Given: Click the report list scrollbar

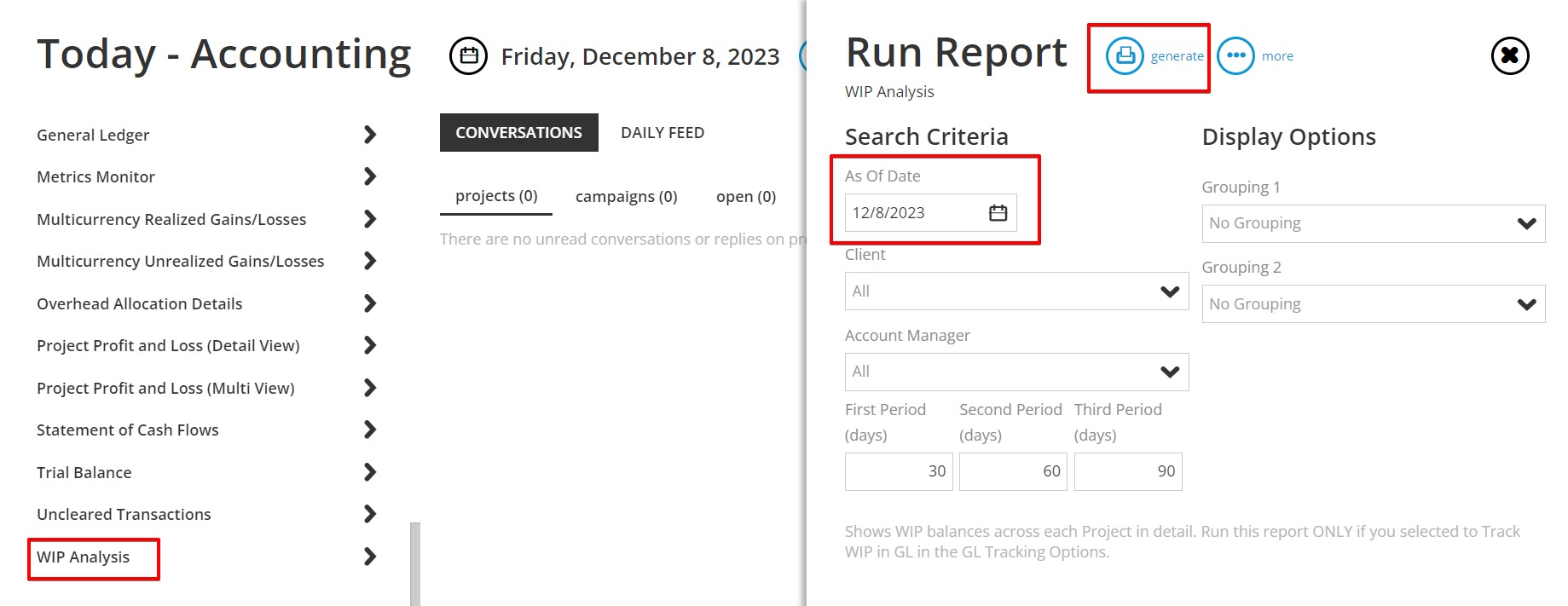Looking at the screenshot, I should [415, 563].
